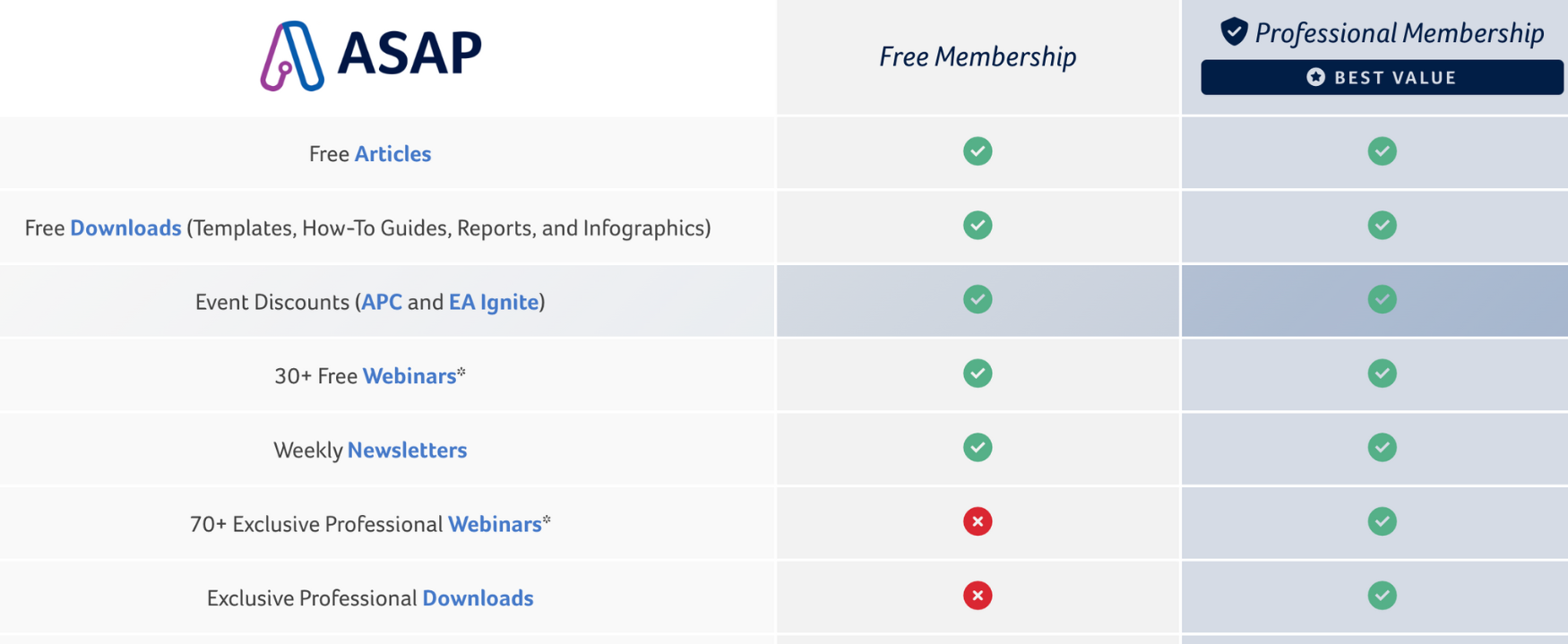Screen dimensions: 1568x644
Task: Open the 30+ Free Webinars link
Action: point(409,376)
